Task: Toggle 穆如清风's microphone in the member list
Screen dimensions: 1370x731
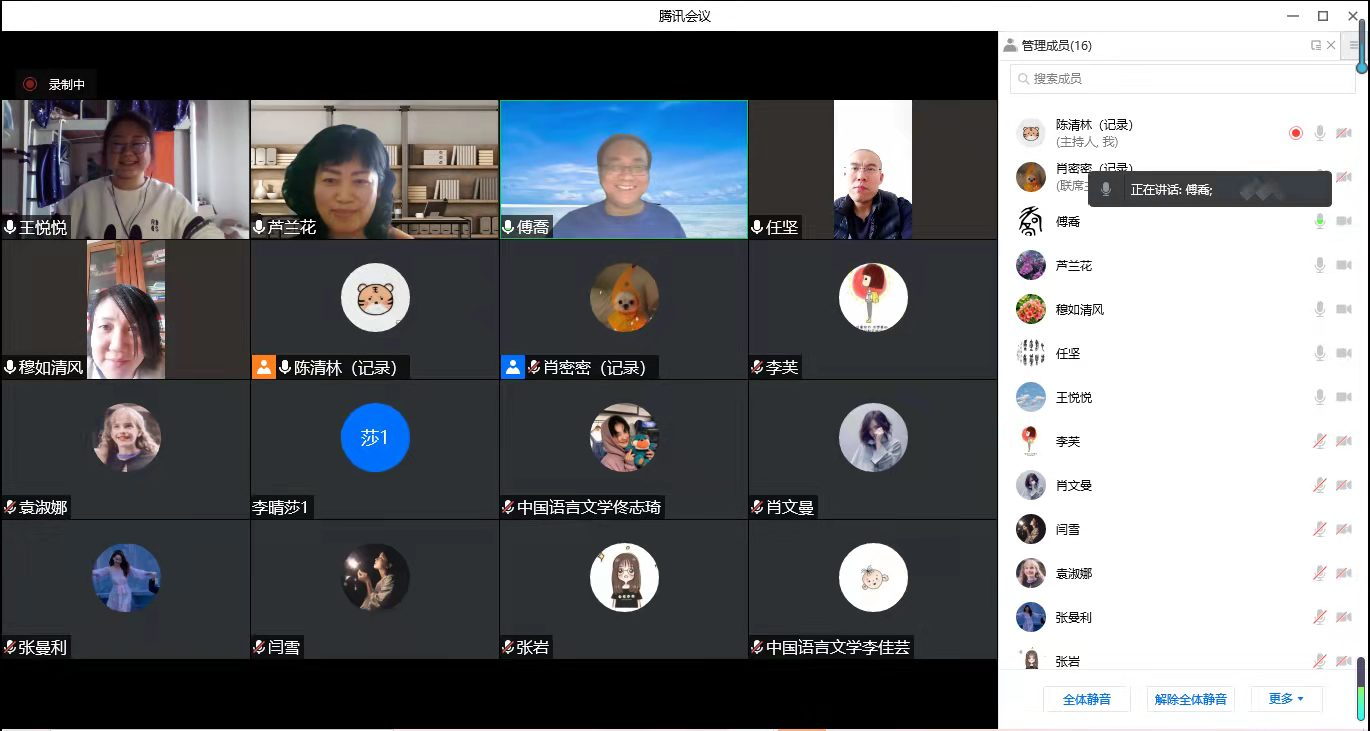Action: tap(1319, 309)
